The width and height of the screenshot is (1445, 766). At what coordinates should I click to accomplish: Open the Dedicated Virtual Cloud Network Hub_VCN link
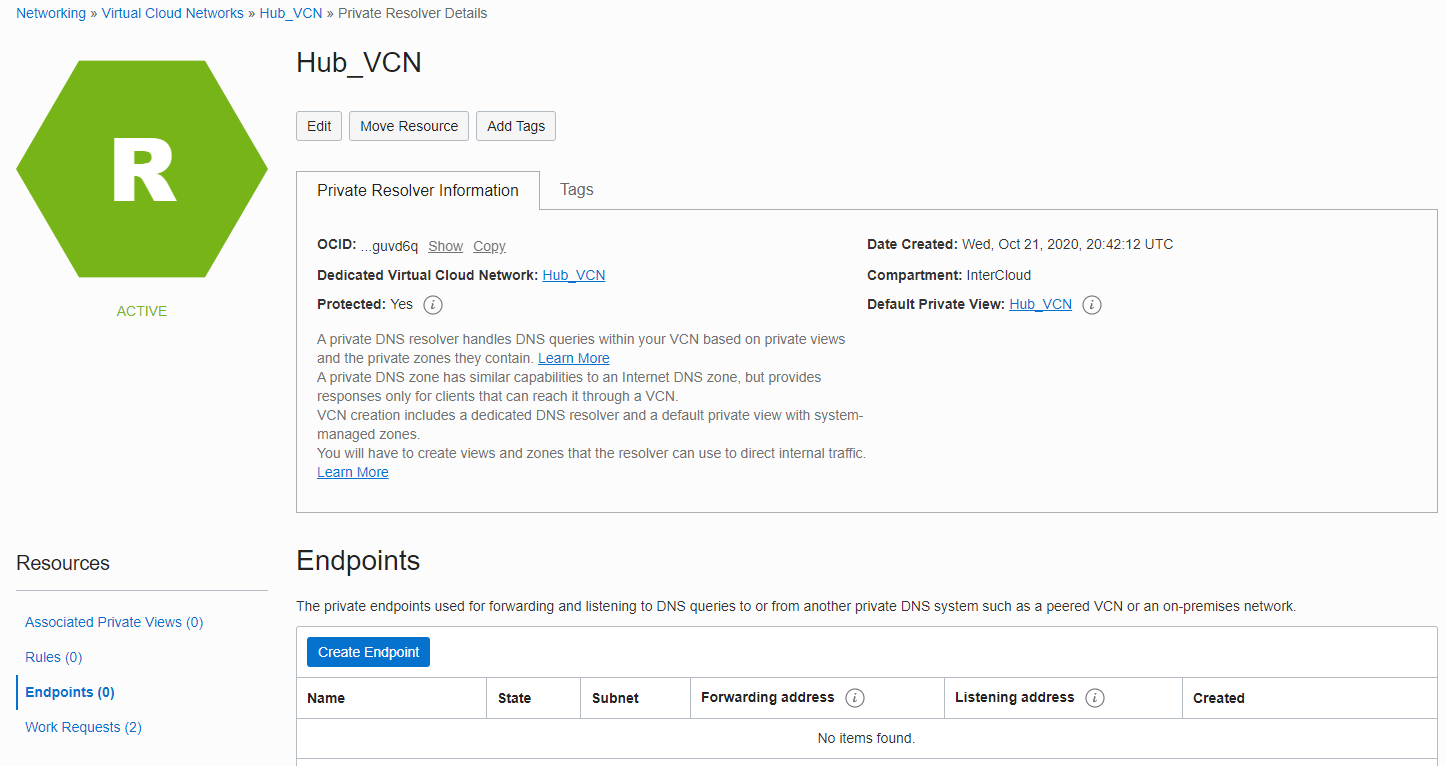click(x=573, y=275)
